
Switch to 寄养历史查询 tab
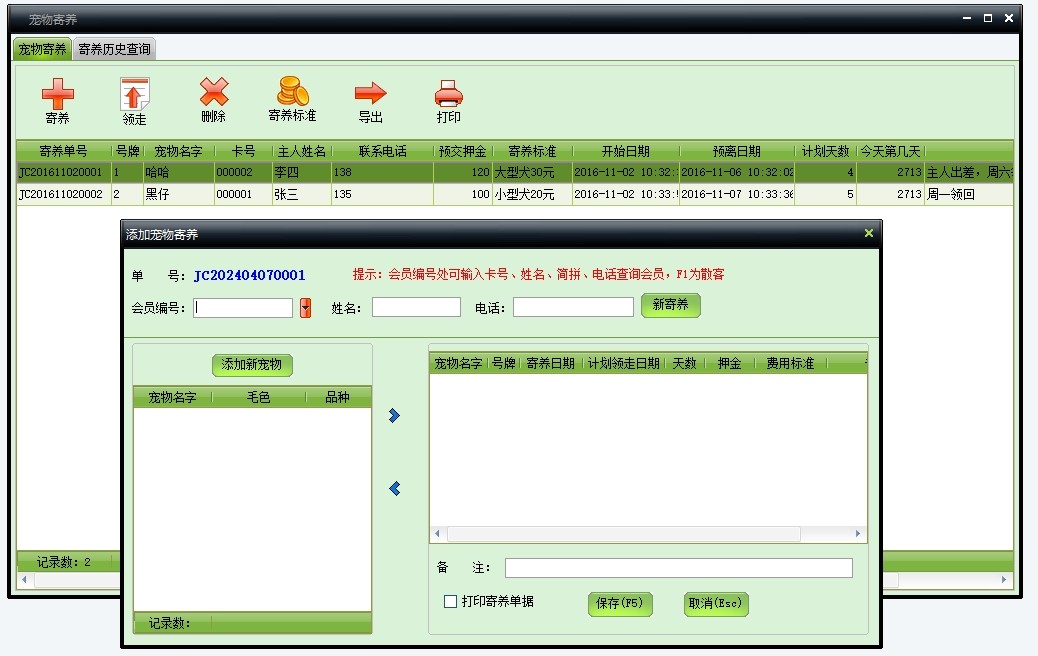click(x=114, y=49)
